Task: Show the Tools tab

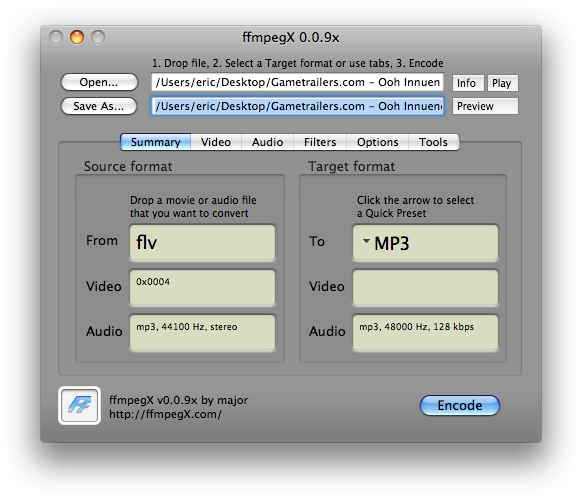Action: pos(434,142)
